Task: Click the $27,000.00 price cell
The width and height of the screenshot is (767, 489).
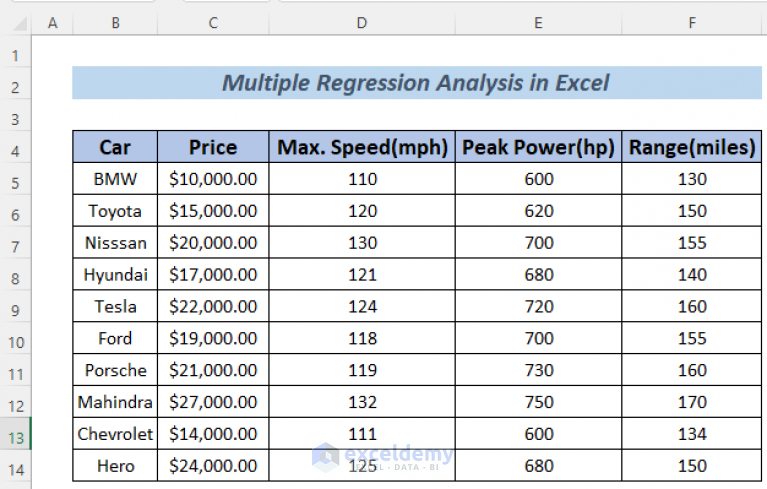Action: pos(213,401)
